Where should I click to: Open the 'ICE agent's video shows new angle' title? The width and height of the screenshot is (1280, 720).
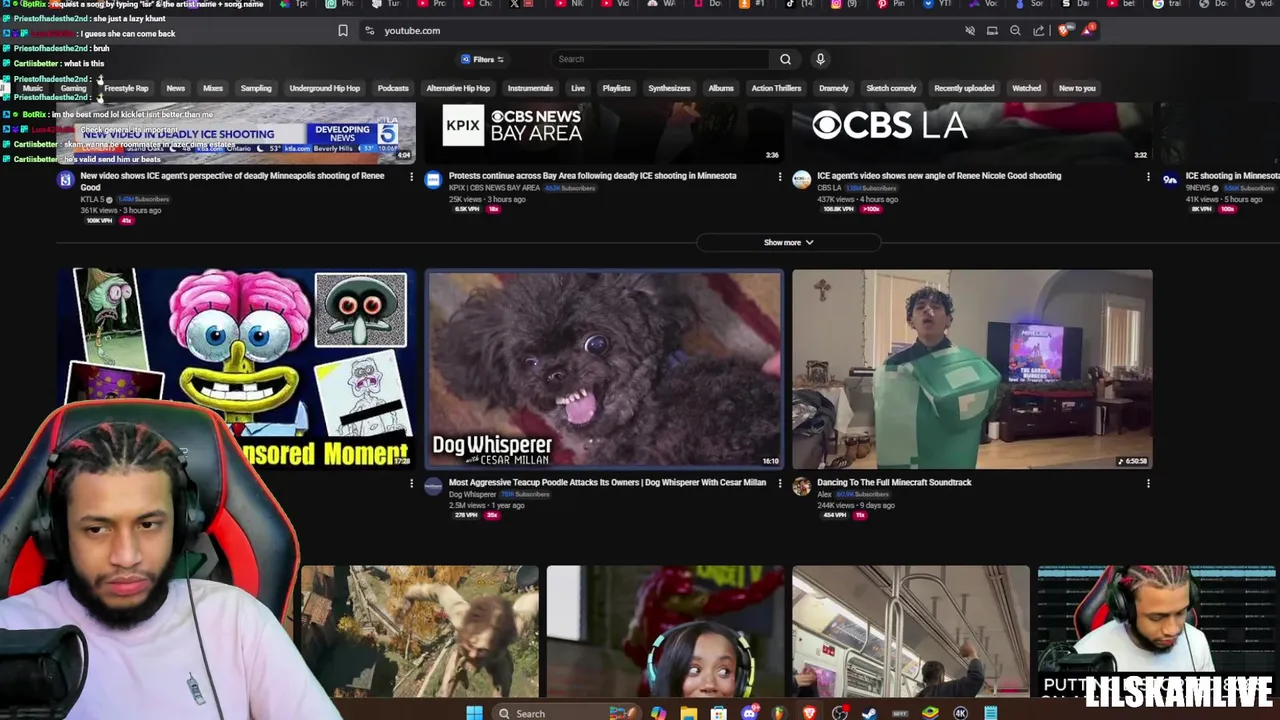pyautogui.click(x=939, y=176)
